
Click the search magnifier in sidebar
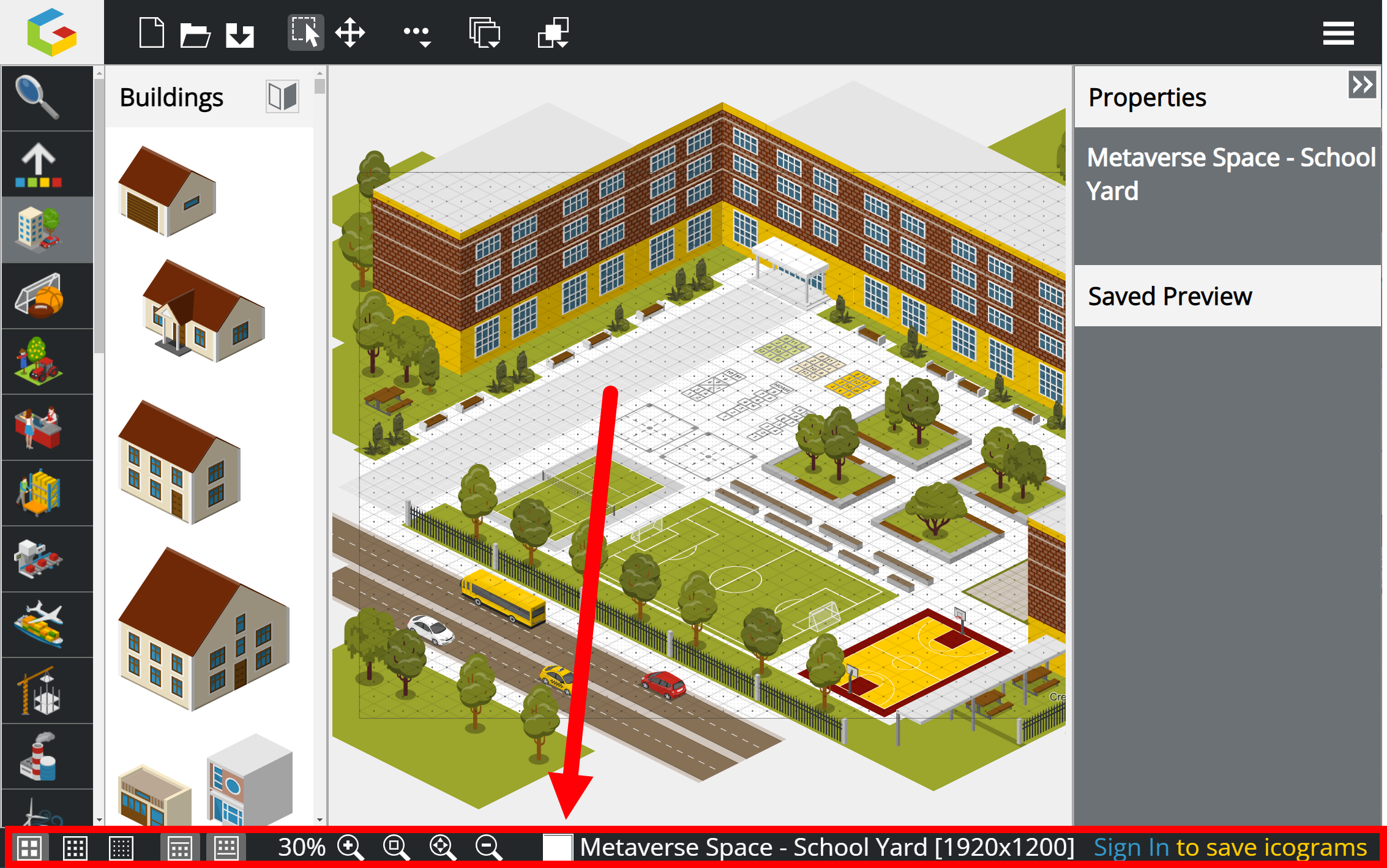[x=38, y=98]
